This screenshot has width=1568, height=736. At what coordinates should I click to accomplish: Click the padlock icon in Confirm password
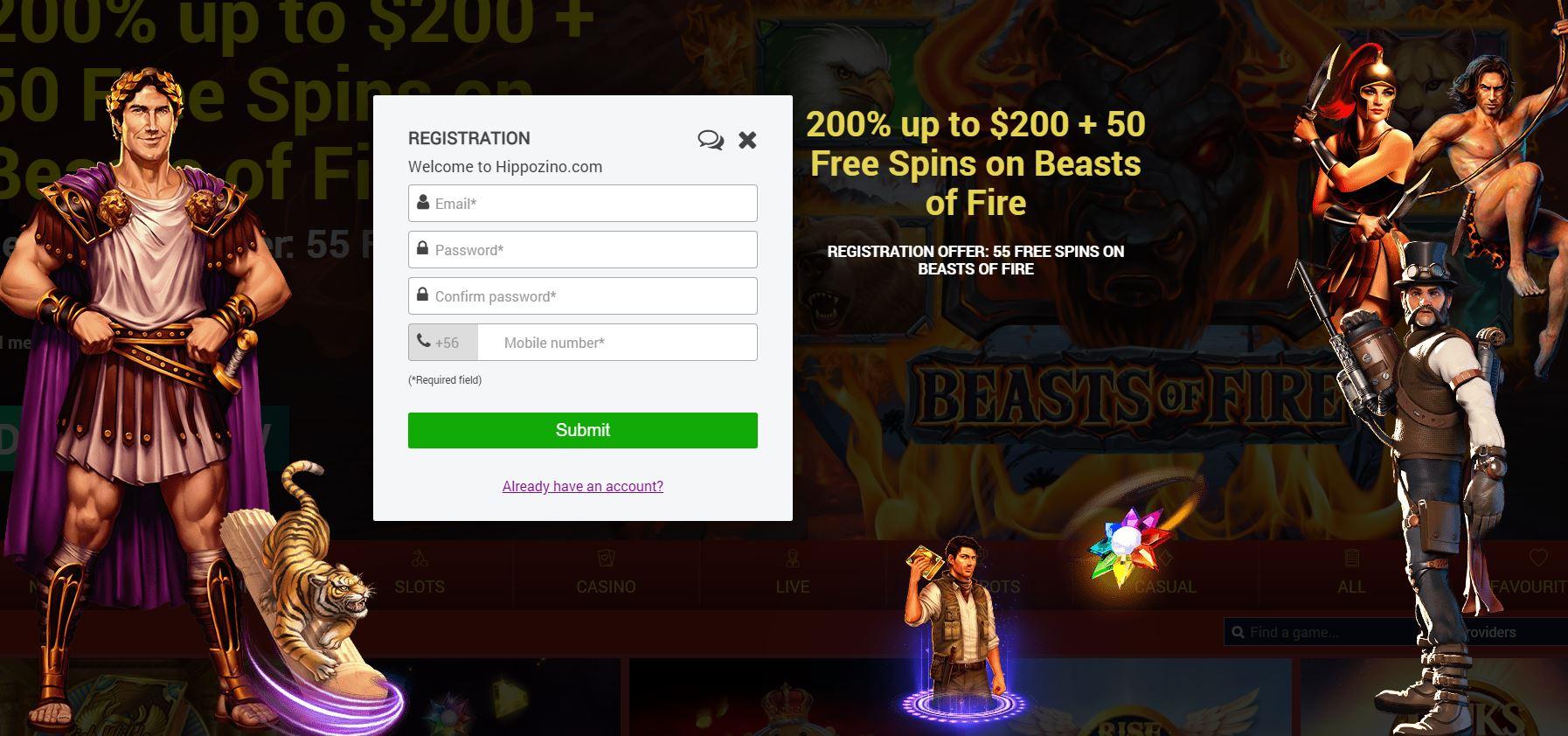[x=423, y=295]
